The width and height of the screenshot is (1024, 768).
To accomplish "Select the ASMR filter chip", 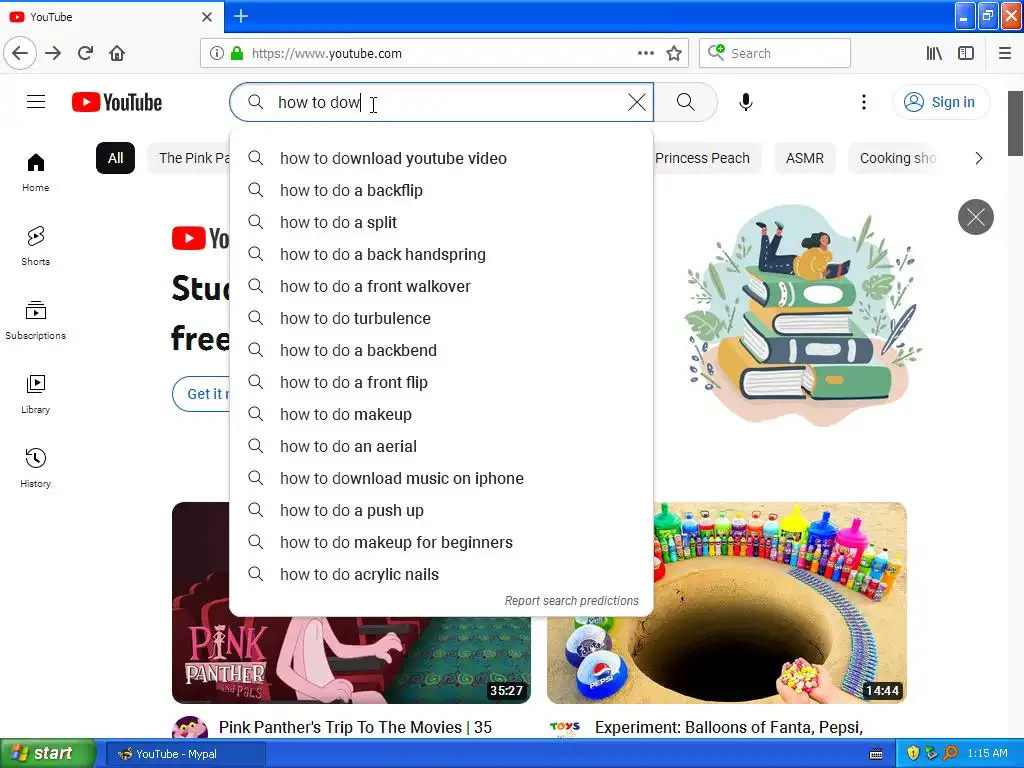I will click(805, 158).
